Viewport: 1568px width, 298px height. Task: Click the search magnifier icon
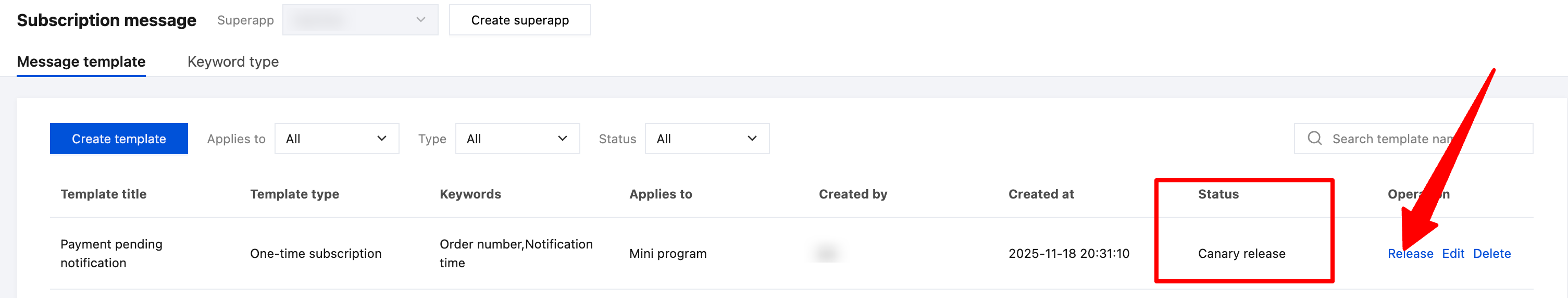(1314, 139)
